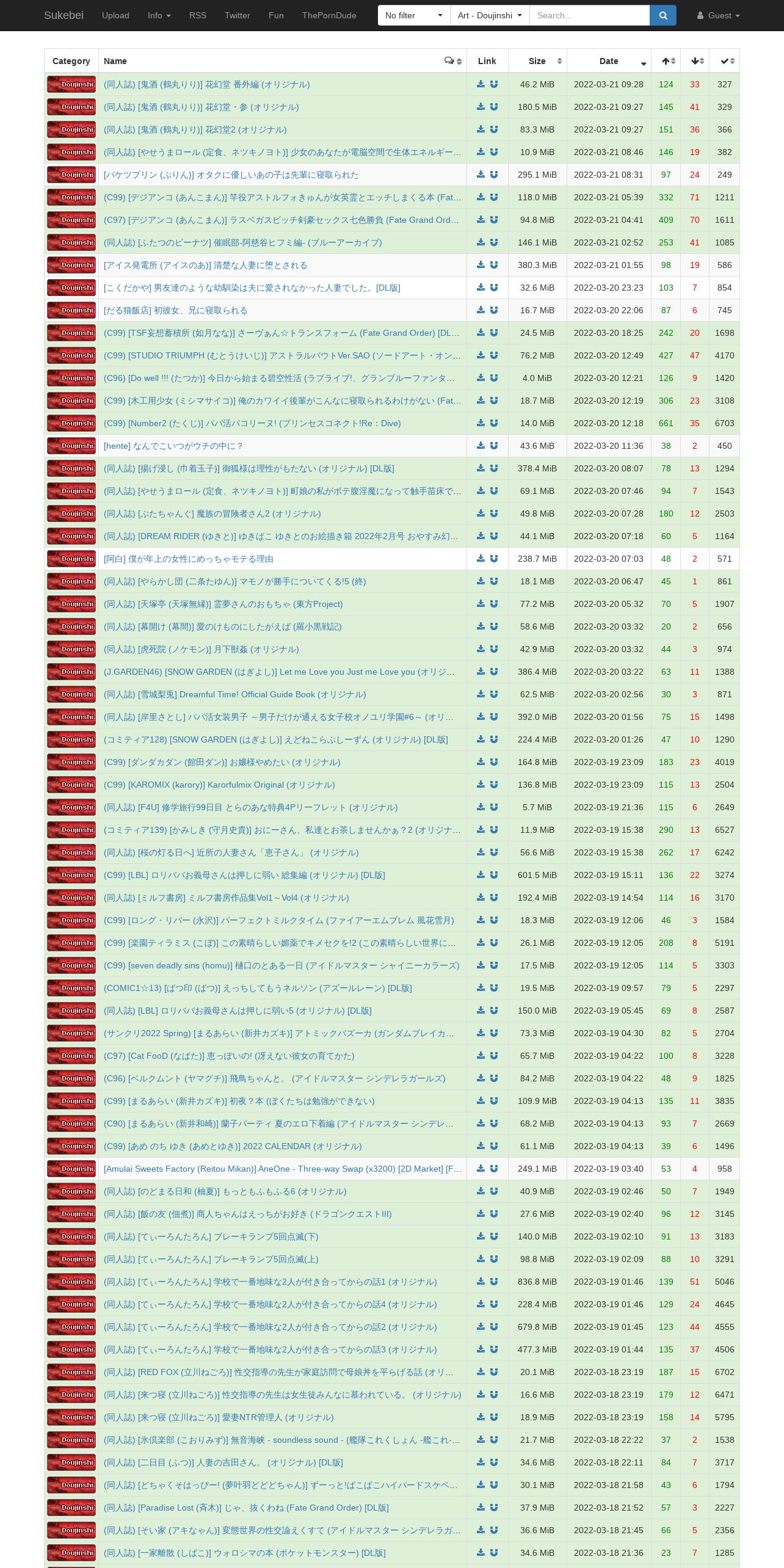The width and height of the screenshot is (784, 1568).
Task: Download torrent file for the 295.1 MiB entry
Action: tap(481, 175)
